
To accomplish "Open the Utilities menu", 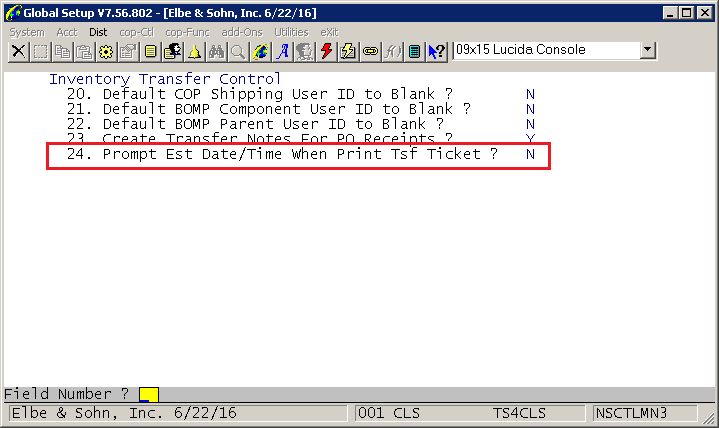I will (x=291, y=32).
